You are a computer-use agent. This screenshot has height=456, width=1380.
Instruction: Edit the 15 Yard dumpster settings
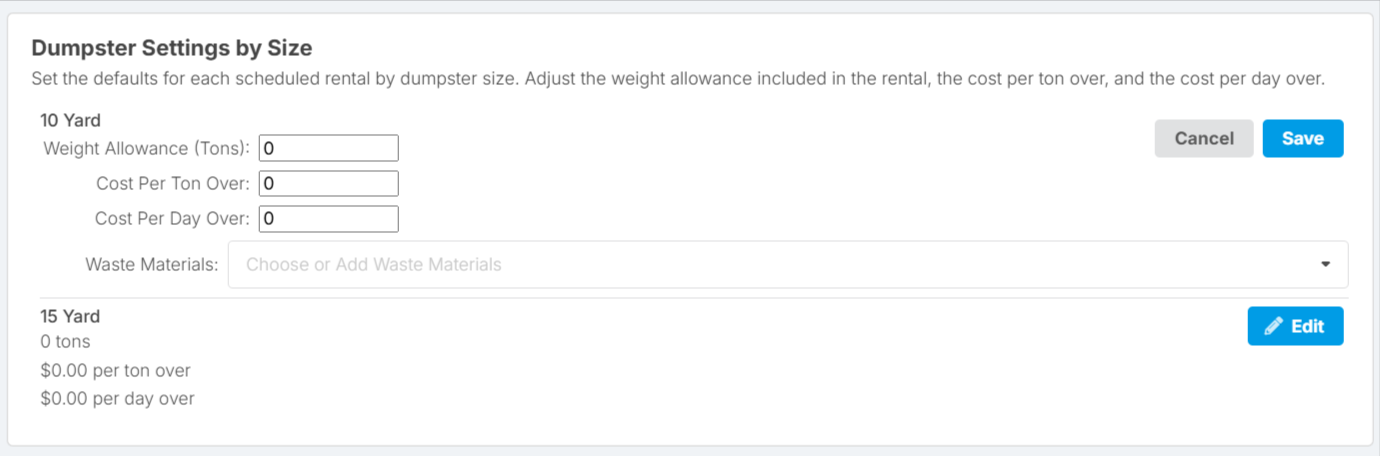[x=1295, y=326]
